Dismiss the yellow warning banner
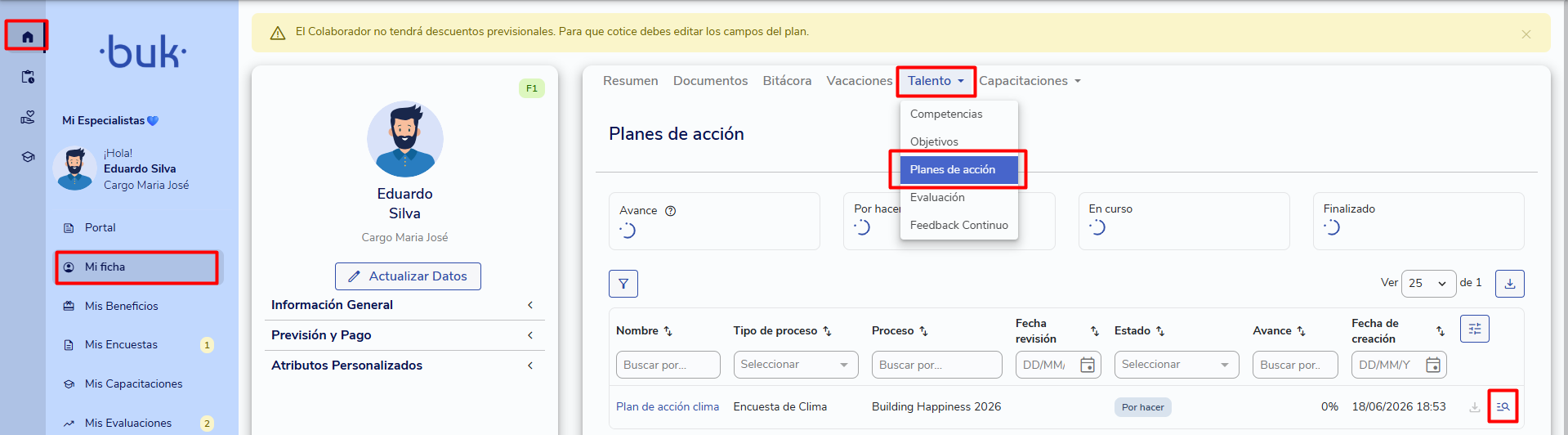Screen dimensions: 1568x435 pyautogui.click(x=1526, y=34)
